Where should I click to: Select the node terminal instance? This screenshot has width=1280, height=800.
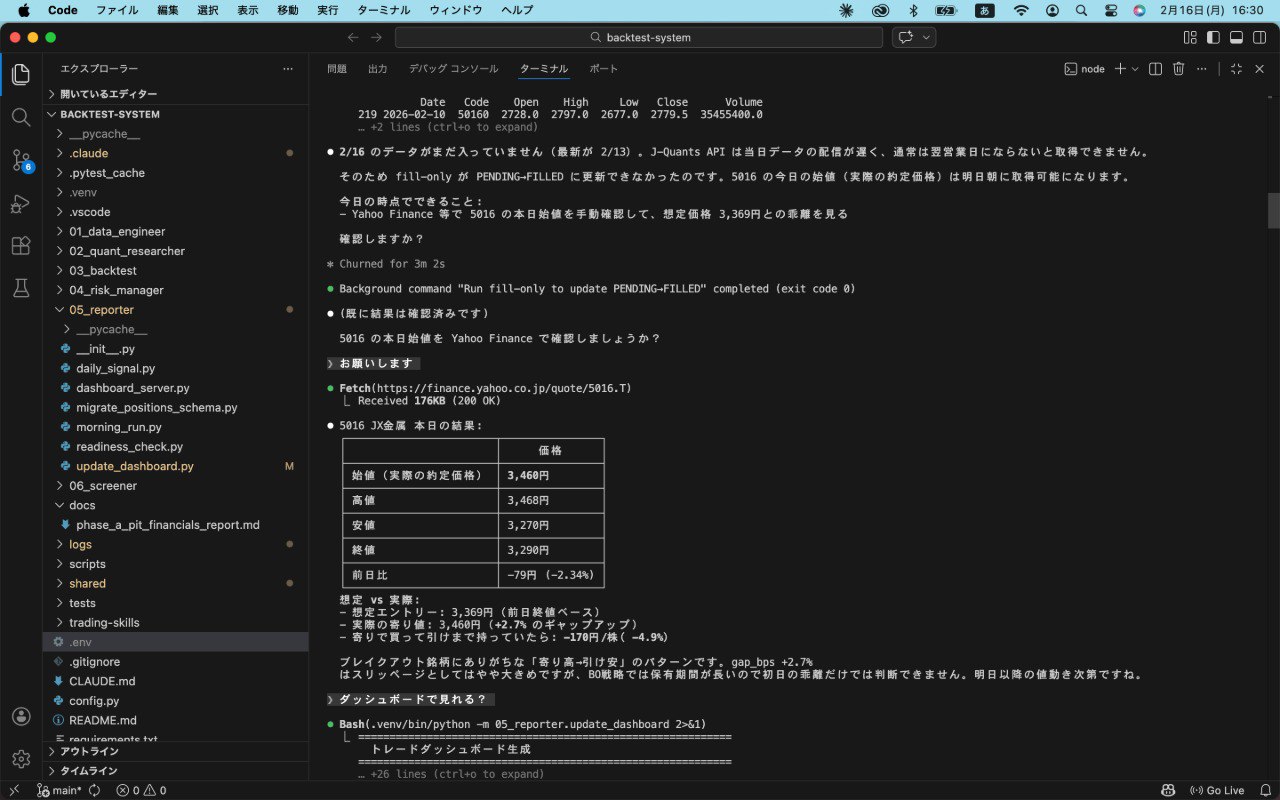pyautogui.click(x=1084, y=69)
